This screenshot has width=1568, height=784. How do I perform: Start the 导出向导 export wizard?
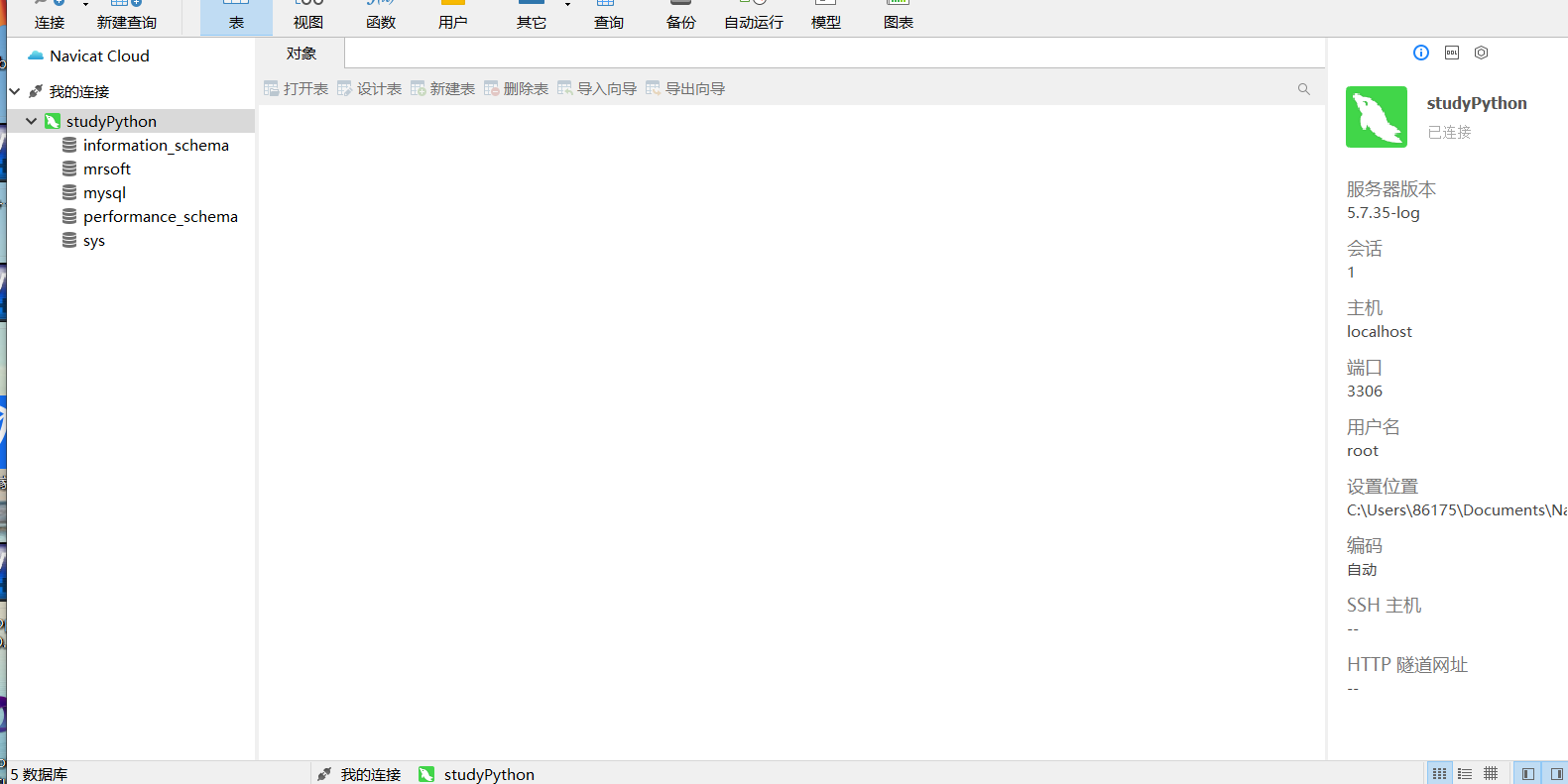click(x=685, y=89)
